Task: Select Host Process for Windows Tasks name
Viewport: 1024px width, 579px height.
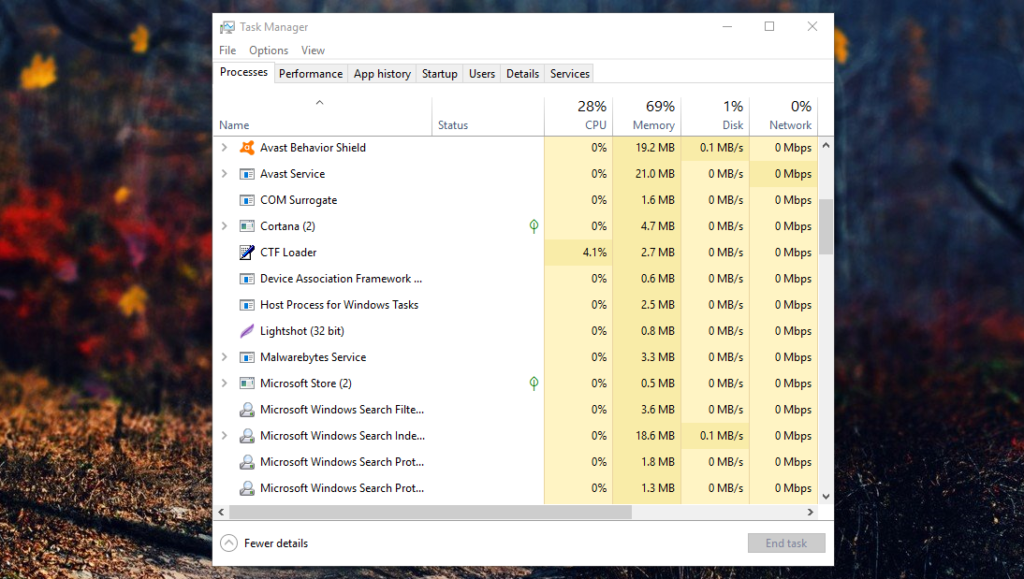Action: pos(339,305)
